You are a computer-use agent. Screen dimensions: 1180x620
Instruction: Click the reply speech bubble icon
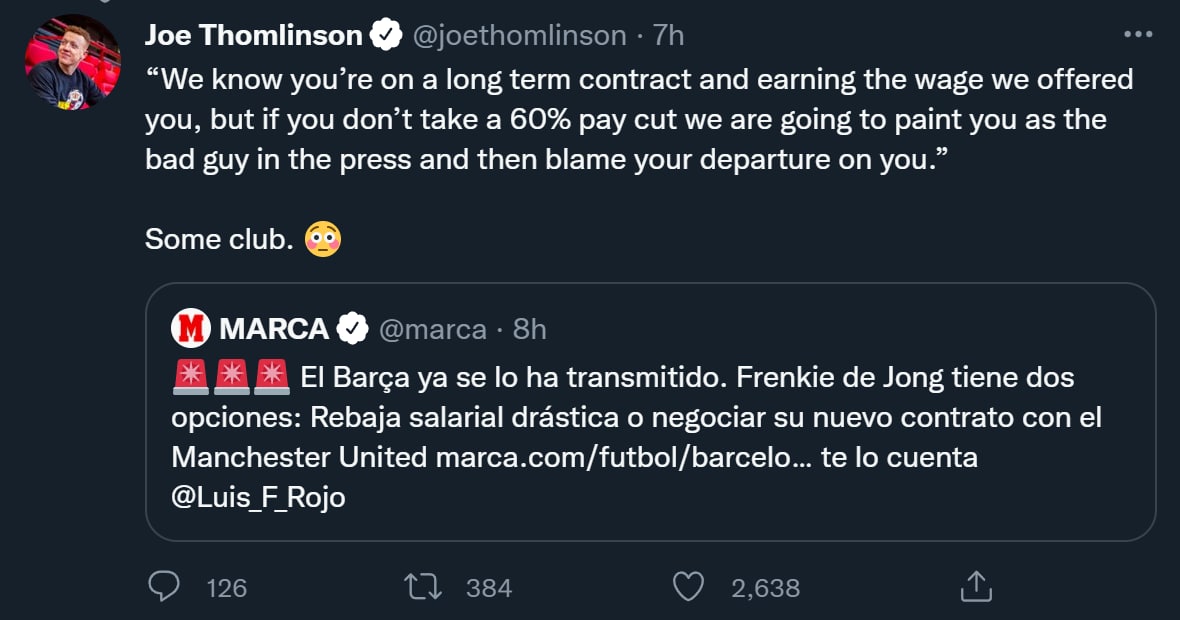pyautogui.click(x=163, y=587)
